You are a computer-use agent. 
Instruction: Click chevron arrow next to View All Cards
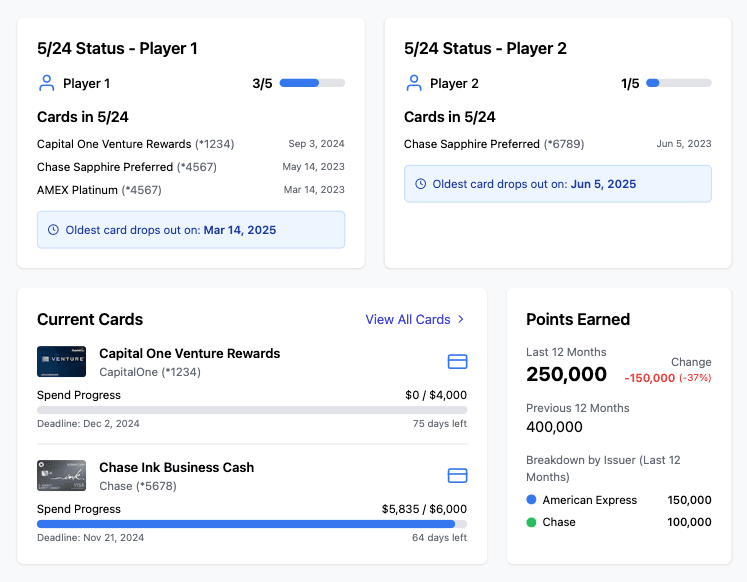pos(461,319)
